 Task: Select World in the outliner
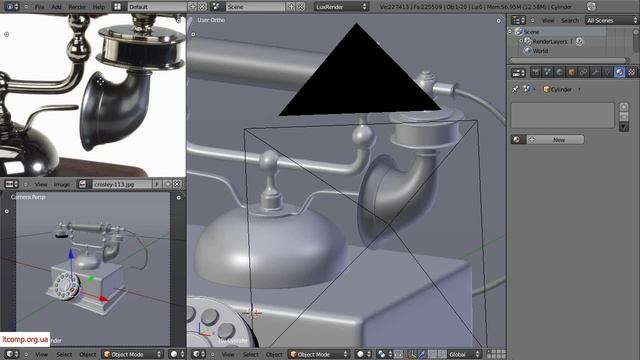540,51
